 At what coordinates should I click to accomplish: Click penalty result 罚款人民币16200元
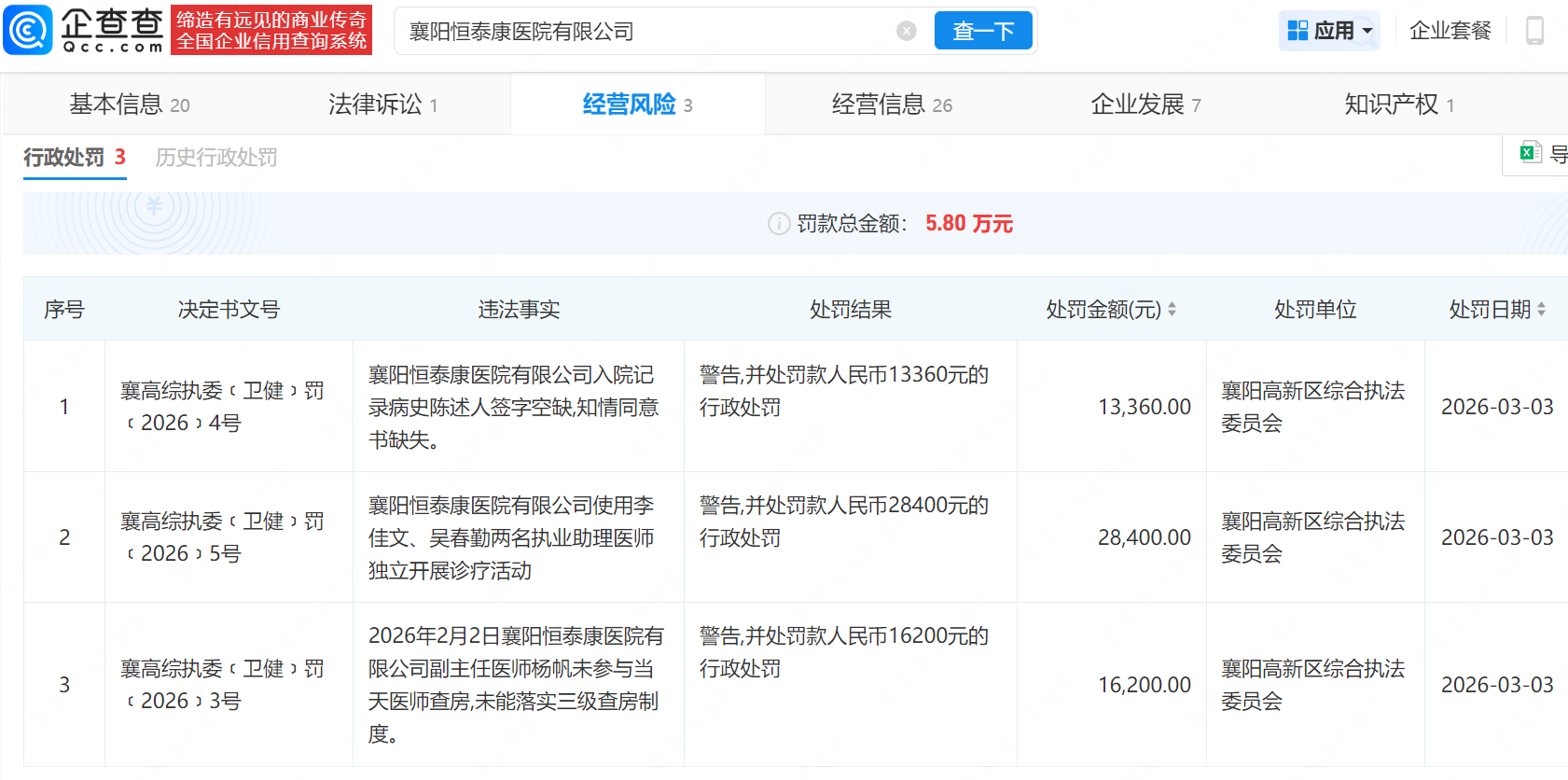pyautogui.click(x=844, y=652)
